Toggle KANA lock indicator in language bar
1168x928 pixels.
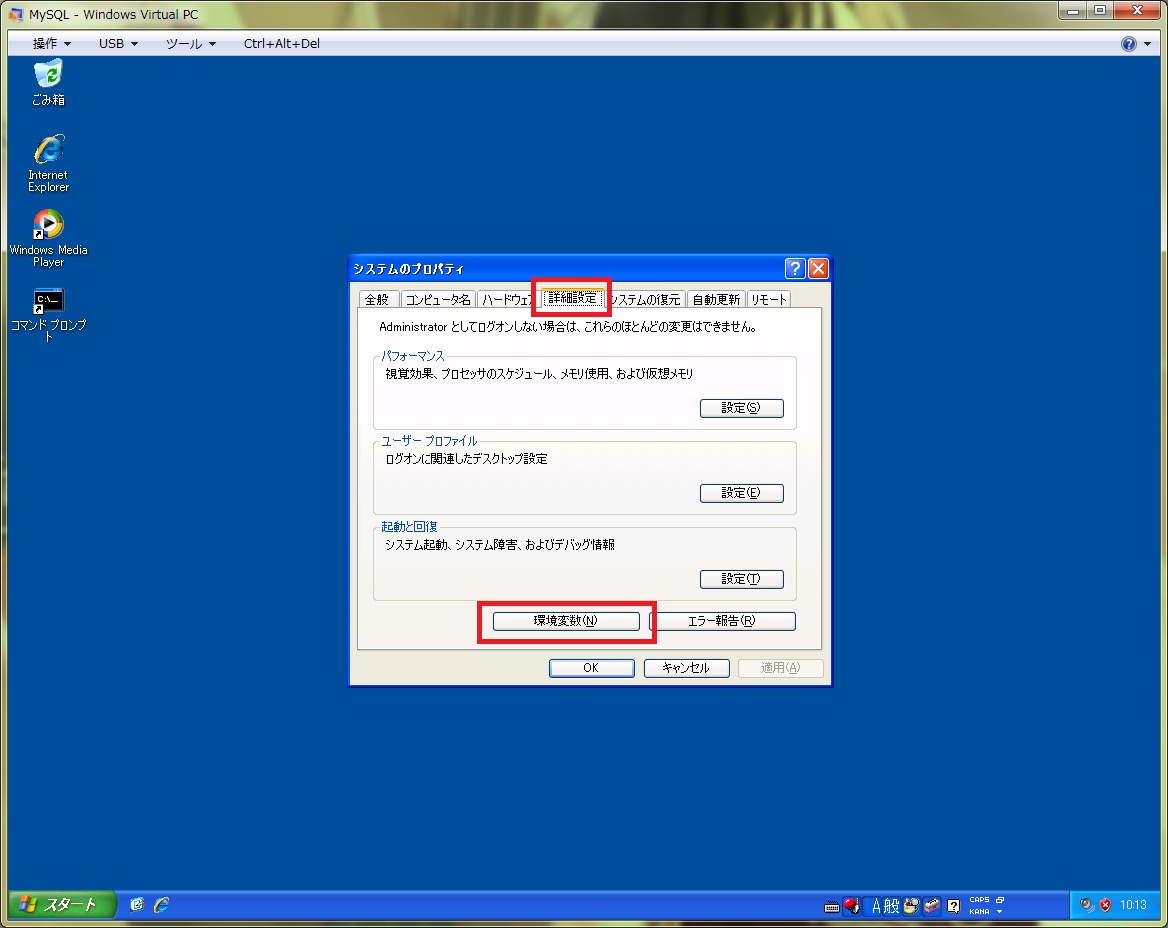tap(979, 912)
